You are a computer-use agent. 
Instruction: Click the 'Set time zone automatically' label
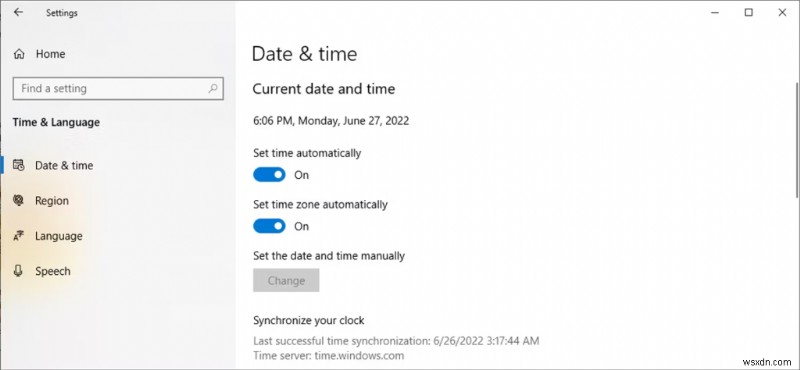pyautogui.click(x=320, y=205)
